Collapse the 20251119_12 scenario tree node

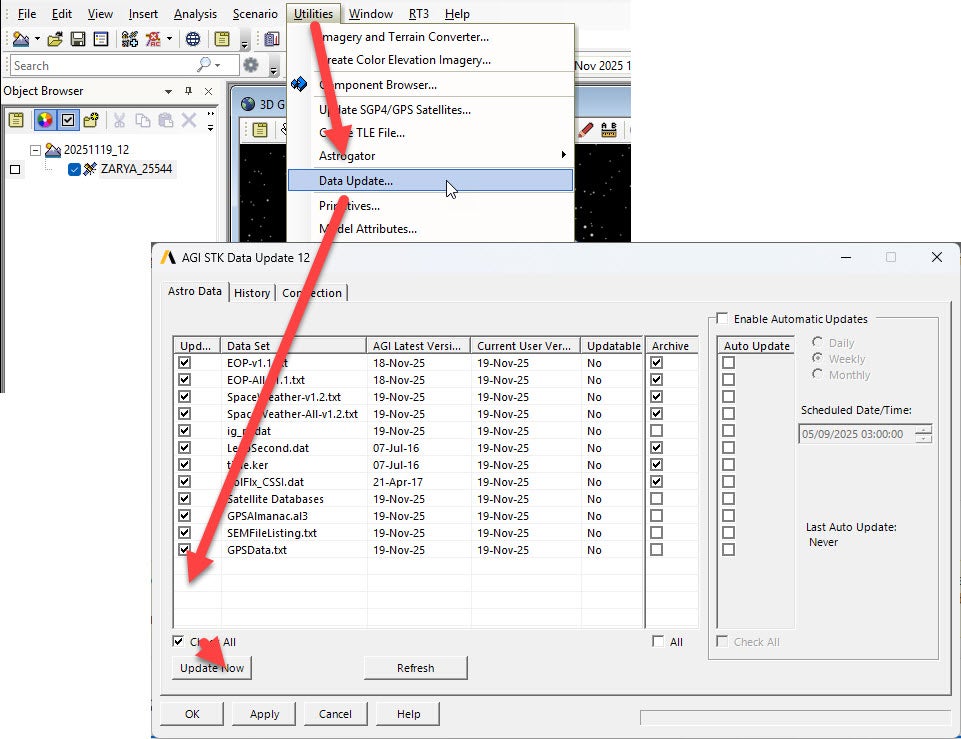(36, 150)
